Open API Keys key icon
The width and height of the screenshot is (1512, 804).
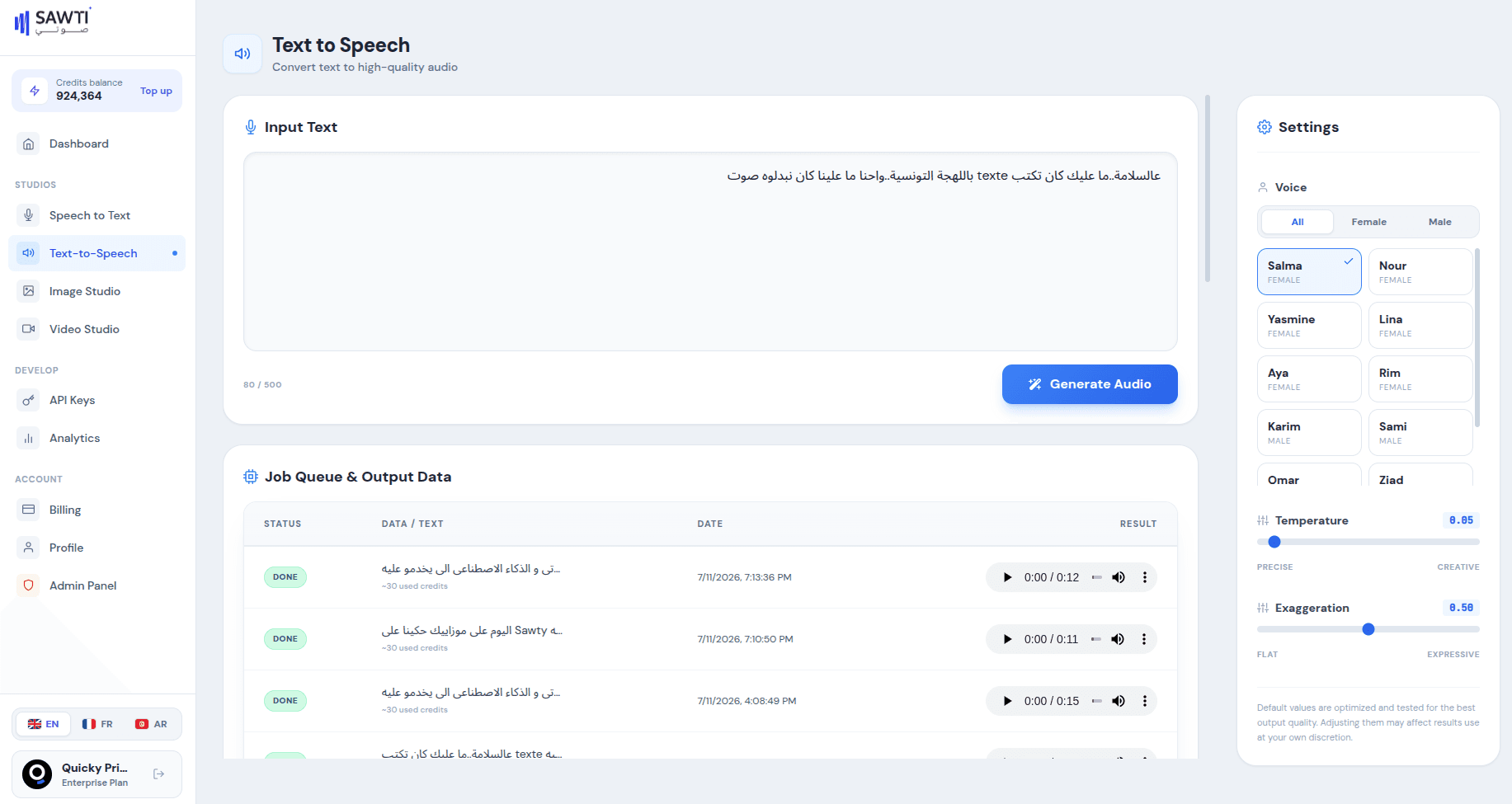click(29, 400)
